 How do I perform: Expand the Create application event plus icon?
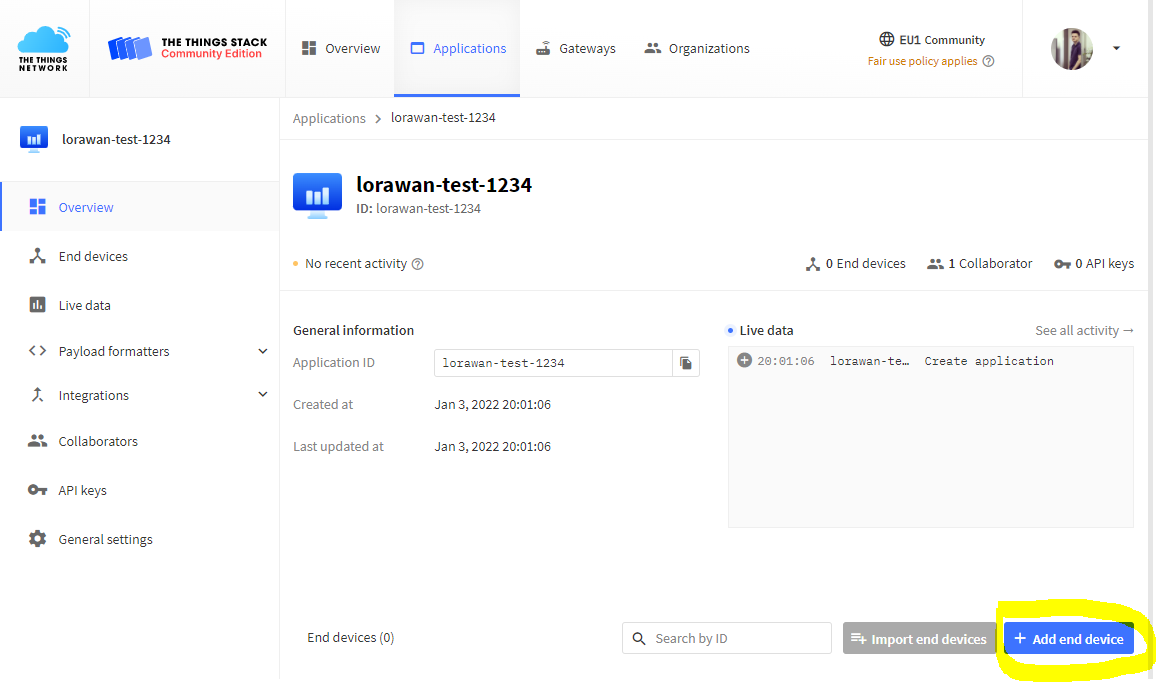pyautogui.click(x=745, y=361)
